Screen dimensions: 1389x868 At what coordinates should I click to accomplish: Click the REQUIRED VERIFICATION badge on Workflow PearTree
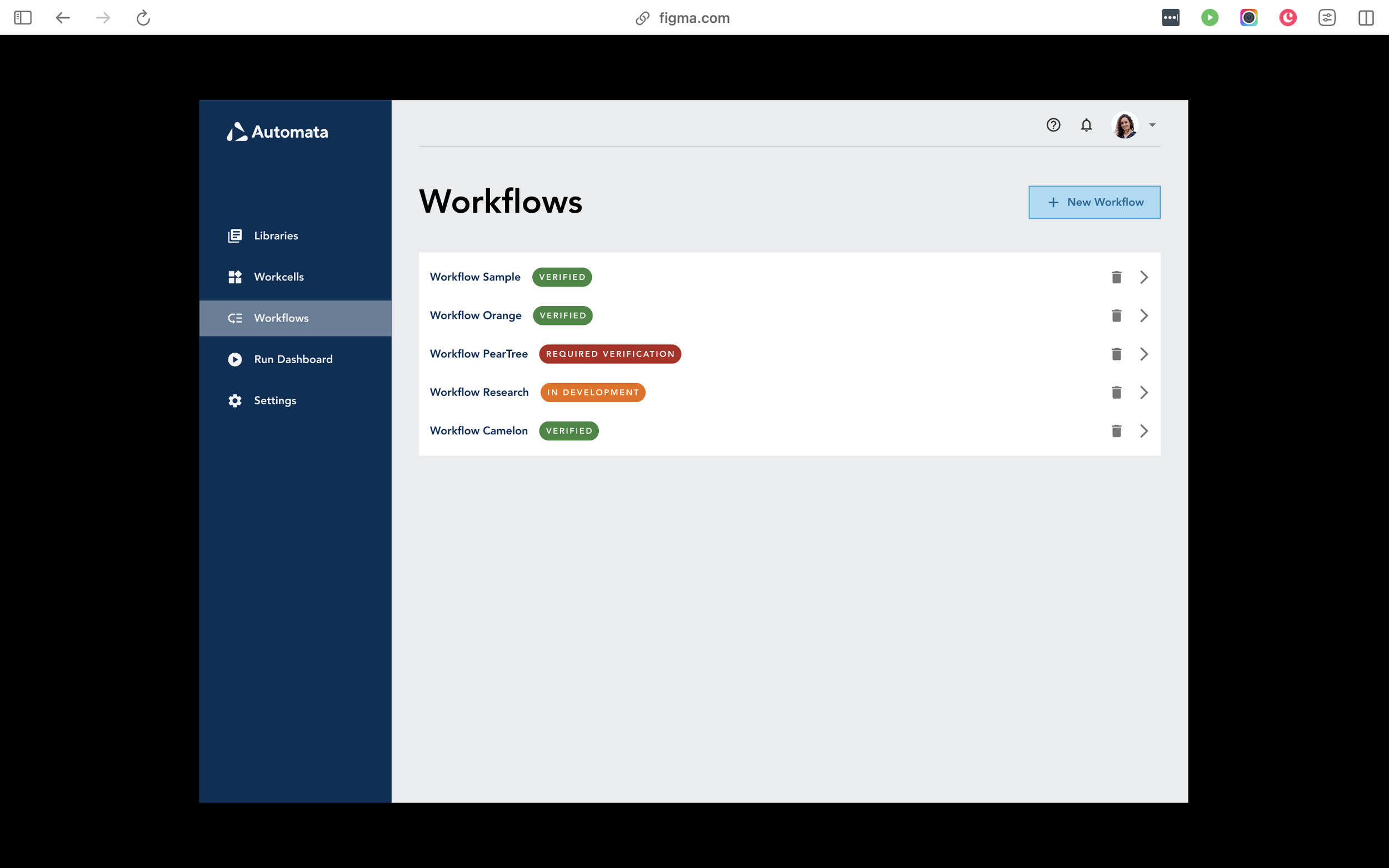pos(609,354)
